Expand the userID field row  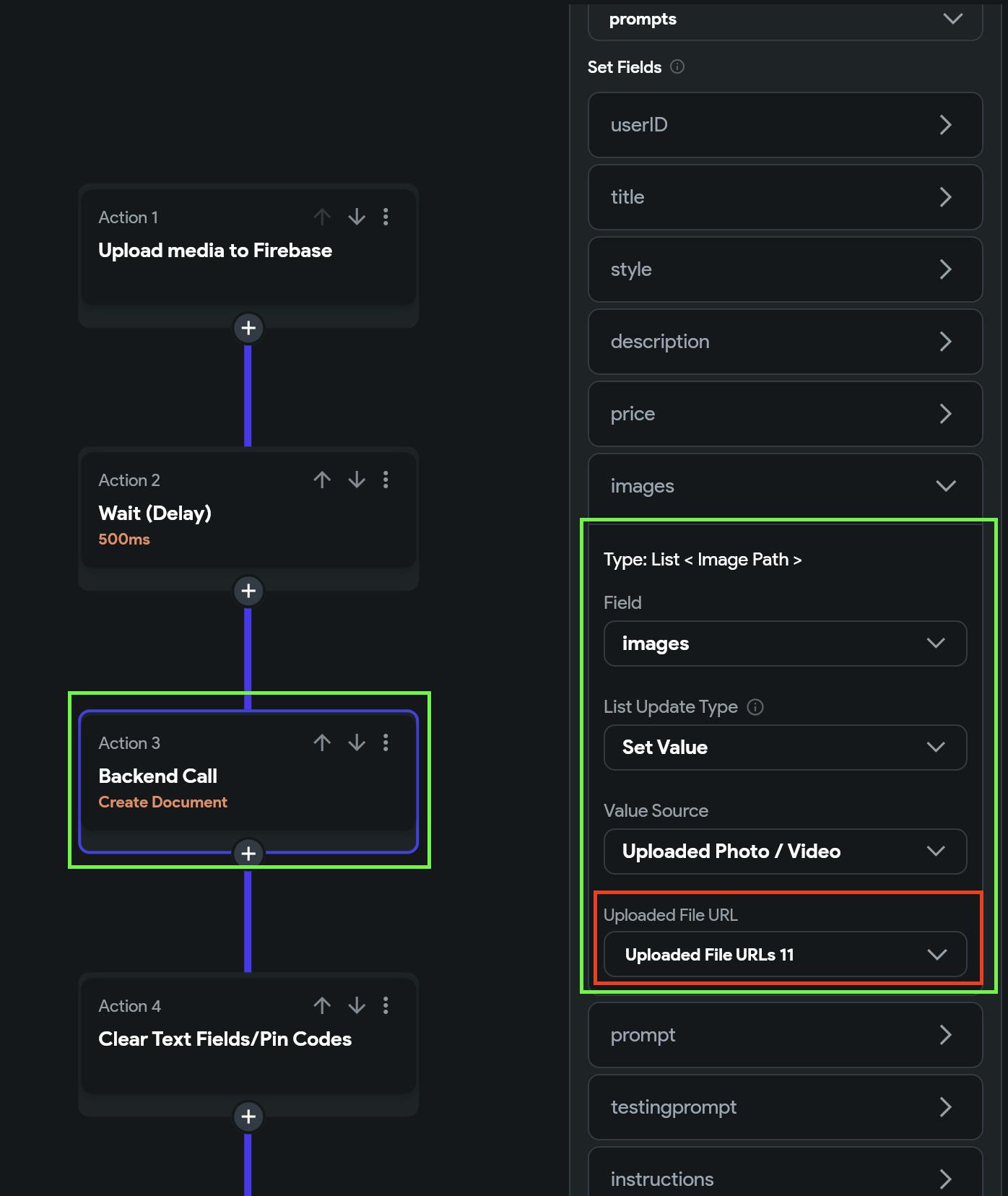click(x=785, y=125)
